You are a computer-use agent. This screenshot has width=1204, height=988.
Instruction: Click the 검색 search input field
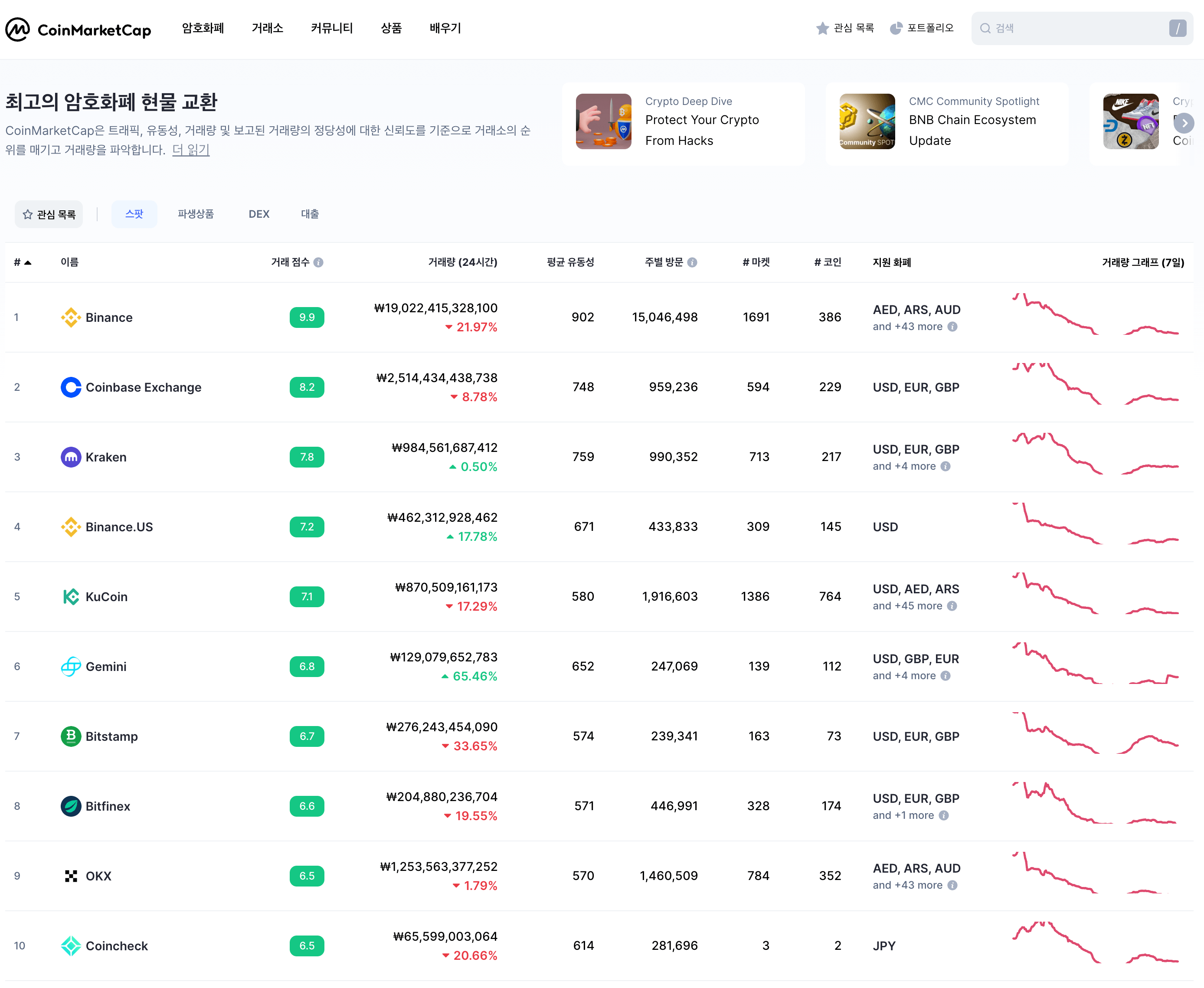tap(1076, 27)
